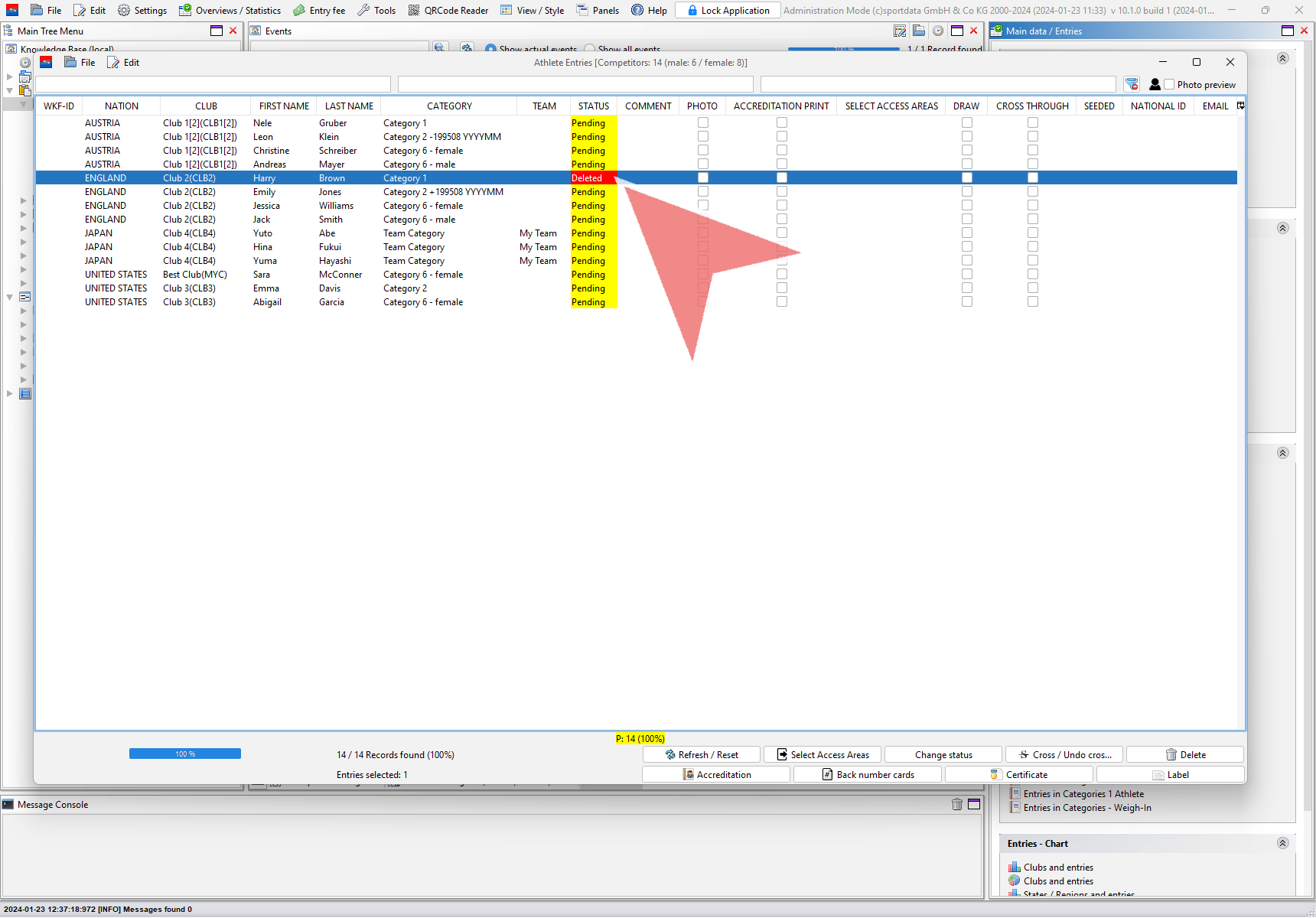Click the filter reset icon beside Photo preview
Image resolution: width=1316 pixels, height=918 pixels.
[x=1132, y=84]
